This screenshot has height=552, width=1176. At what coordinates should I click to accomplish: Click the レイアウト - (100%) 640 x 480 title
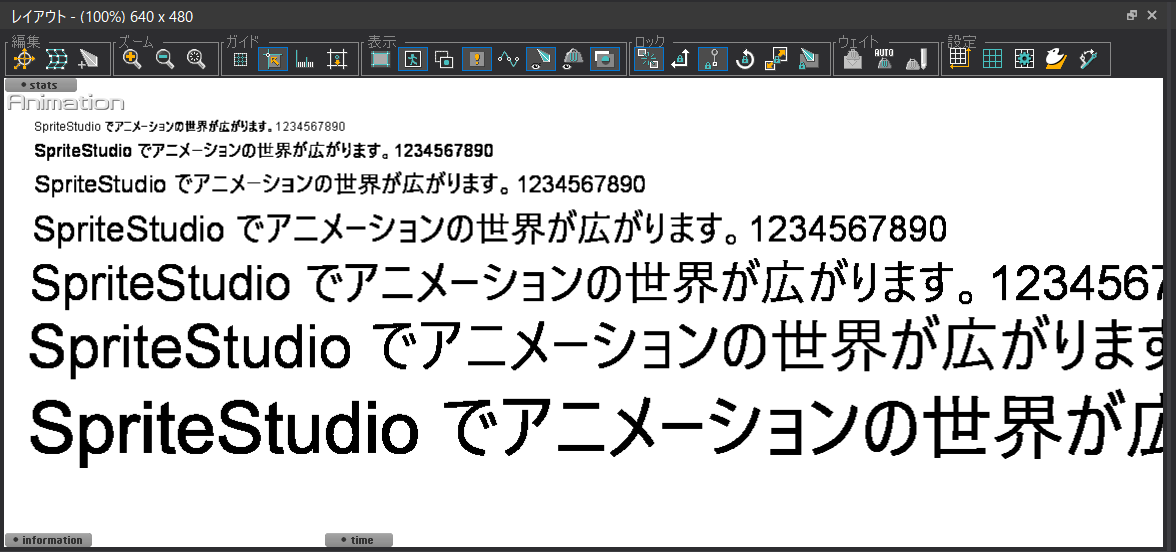coord(102,16)
